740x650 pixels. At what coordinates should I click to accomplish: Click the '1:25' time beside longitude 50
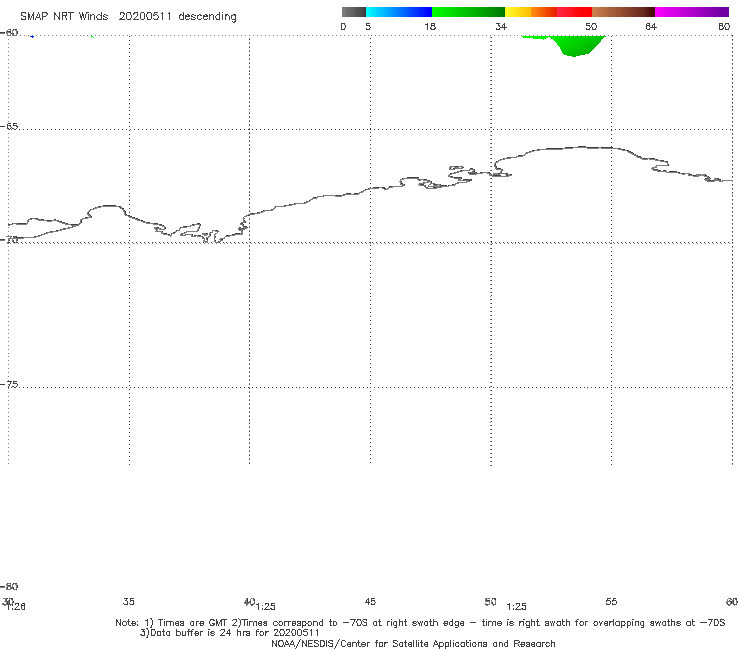tap(516, 607)
